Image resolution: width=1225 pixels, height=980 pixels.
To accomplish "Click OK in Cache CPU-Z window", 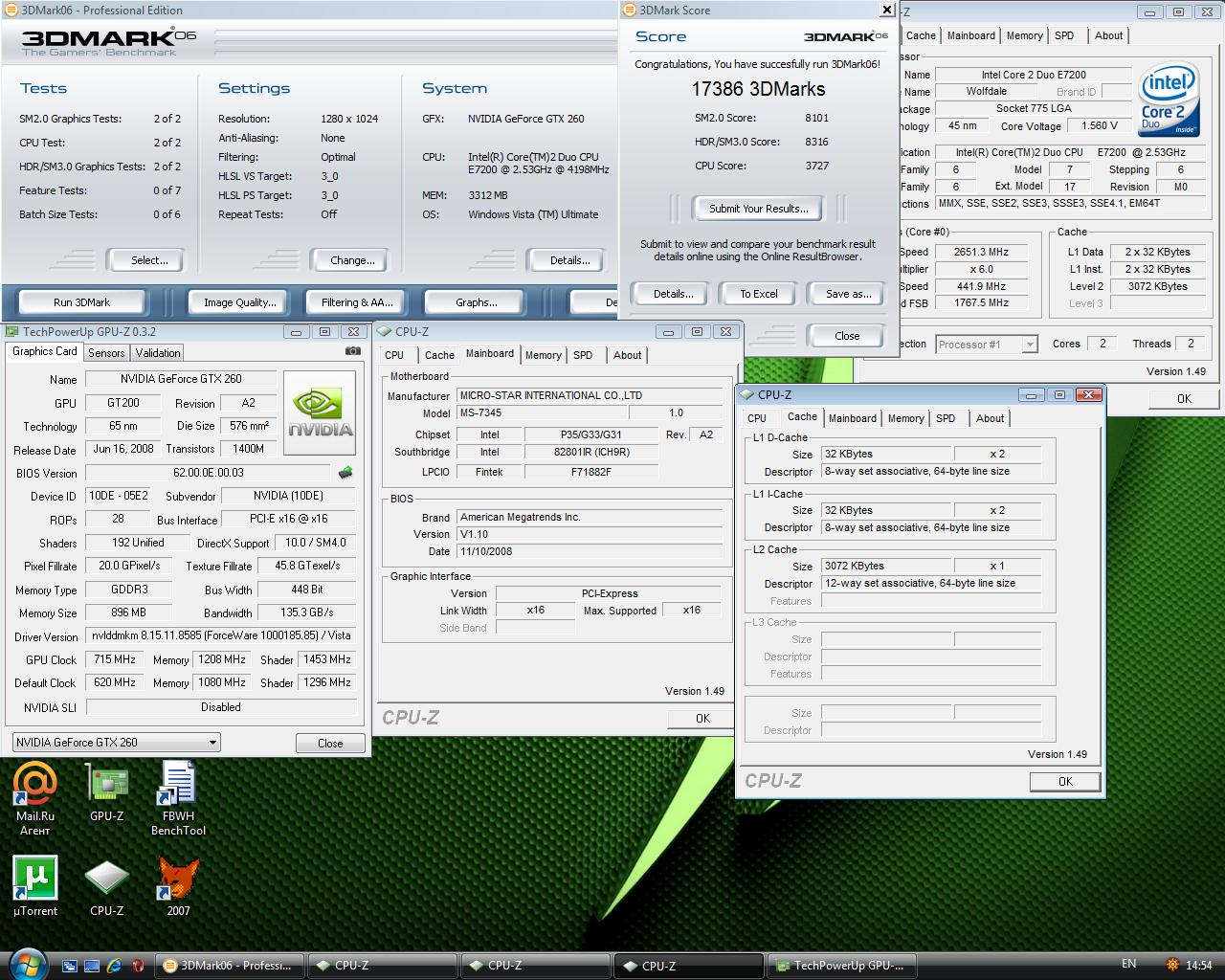I will 1065,782.
